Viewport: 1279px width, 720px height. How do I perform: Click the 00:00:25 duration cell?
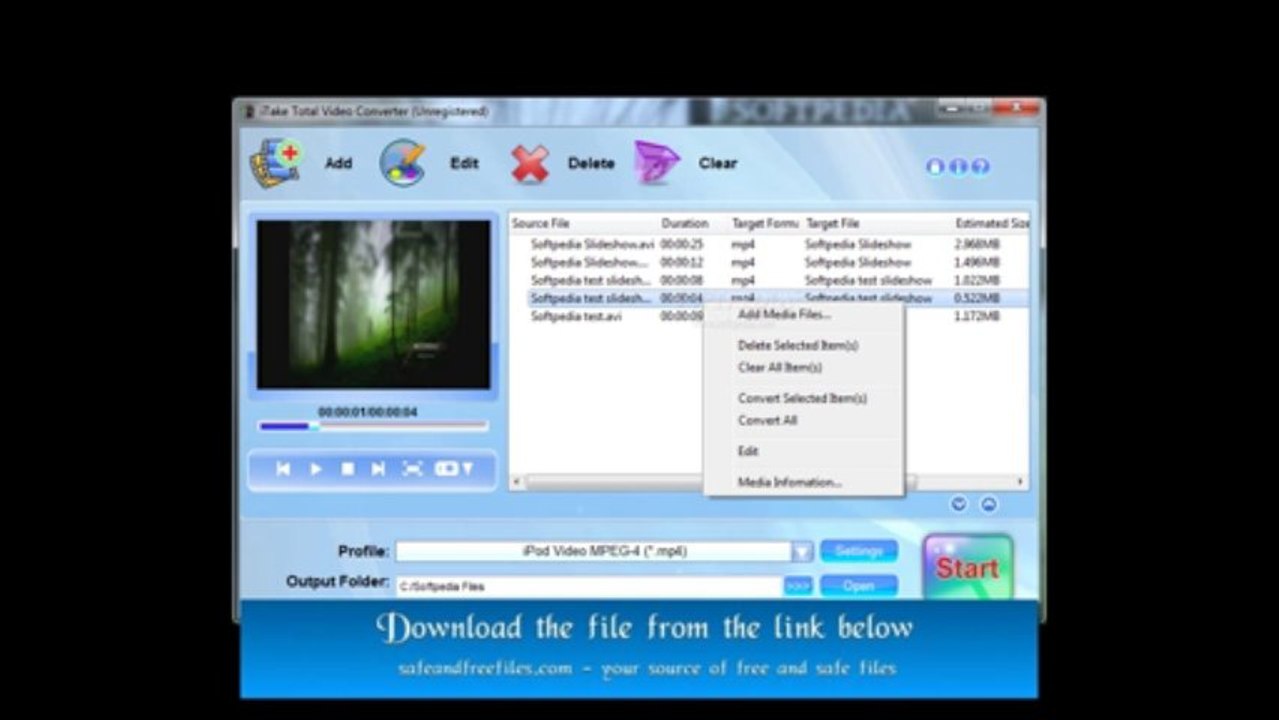point(682,244)
